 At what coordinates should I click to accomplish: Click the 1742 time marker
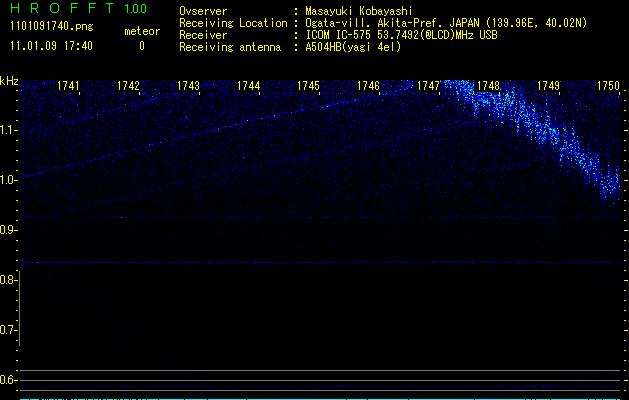pyautogui.click(x=128, y=86)
